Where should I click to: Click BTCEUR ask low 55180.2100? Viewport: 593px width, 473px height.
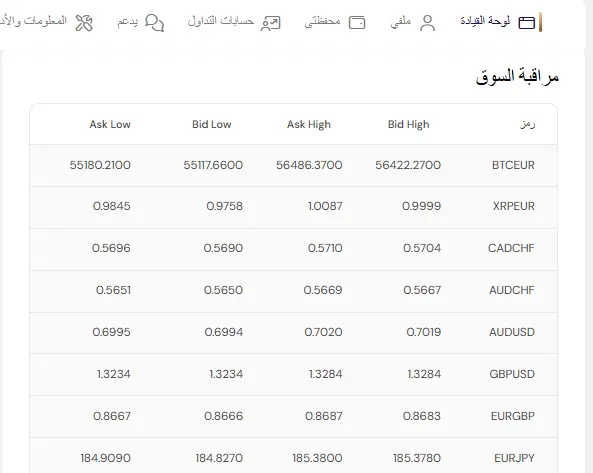point(100,165)
